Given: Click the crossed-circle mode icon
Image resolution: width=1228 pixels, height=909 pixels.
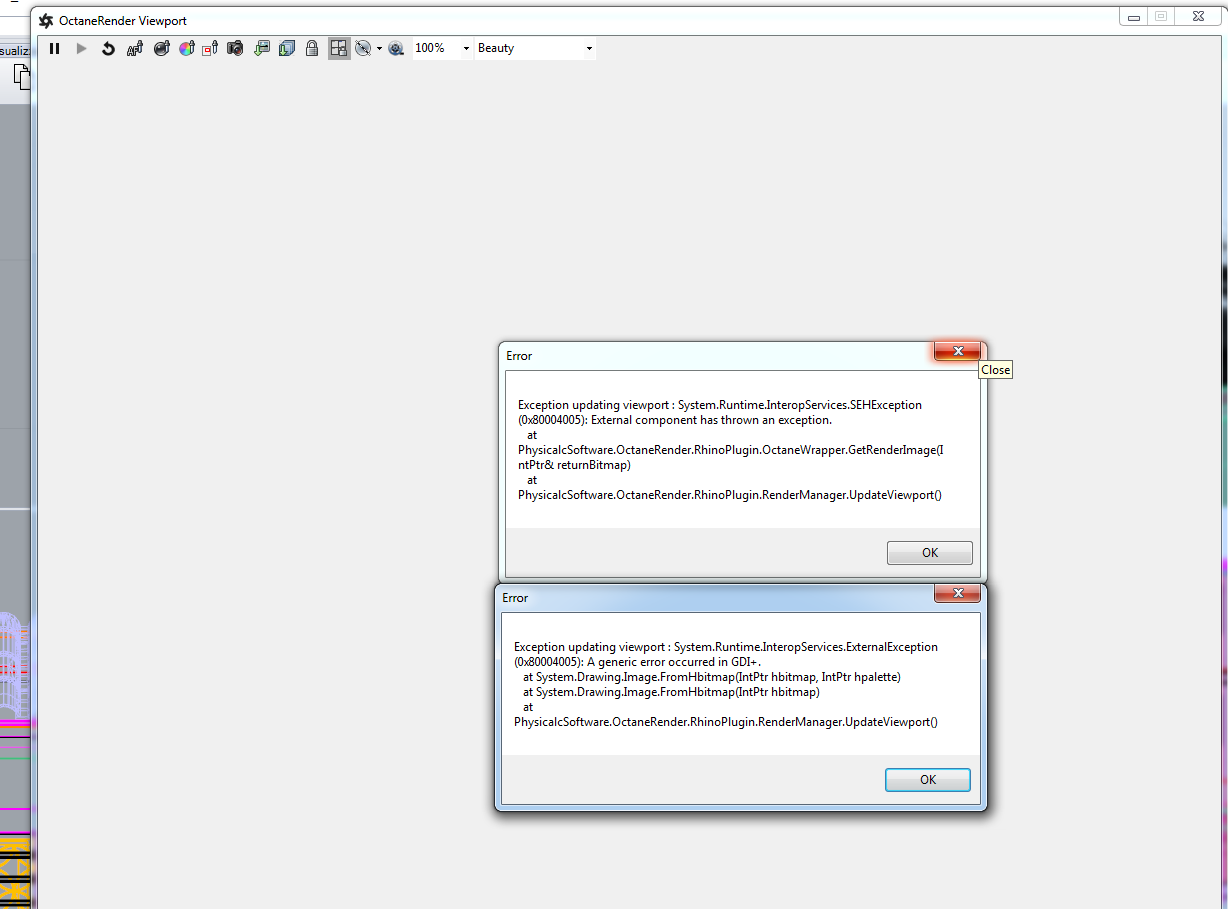Looking at the screenshot, I should click(363, 48).
